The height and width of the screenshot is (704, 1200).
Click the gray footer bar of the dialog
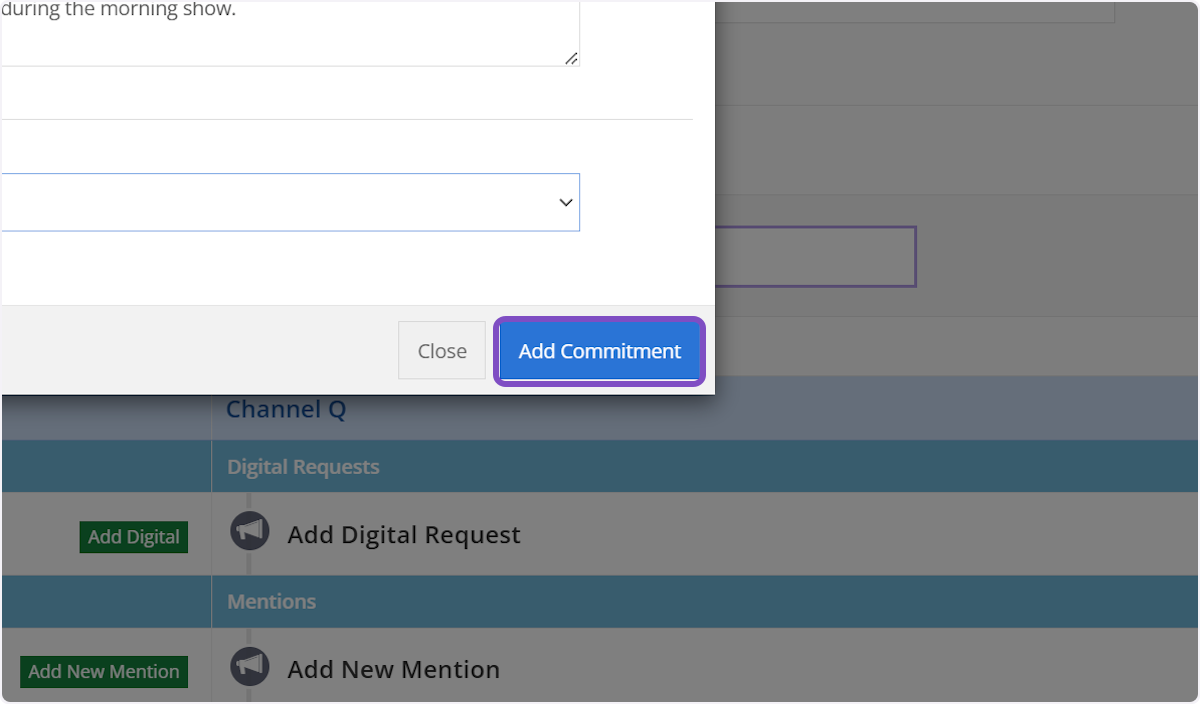200,350
